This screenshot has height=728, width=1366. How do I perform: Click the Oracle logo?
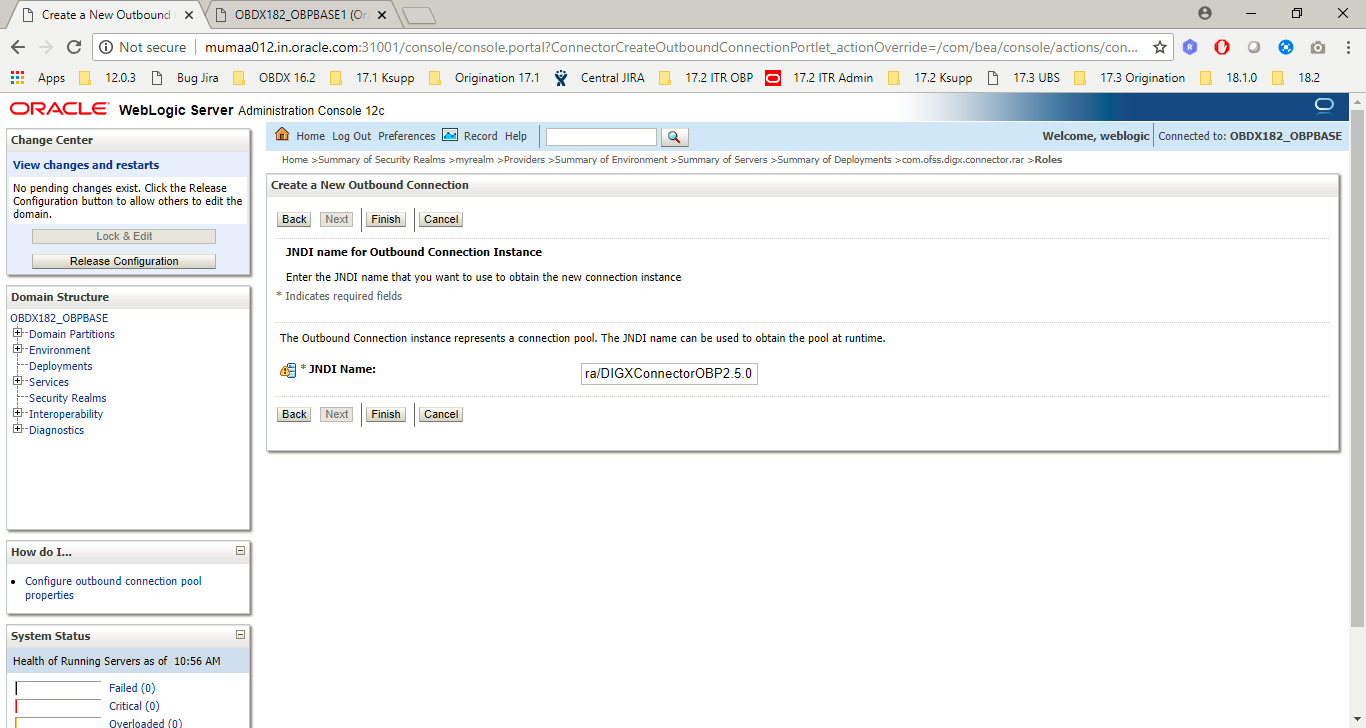pyautogui.click(x=59, y=108)
